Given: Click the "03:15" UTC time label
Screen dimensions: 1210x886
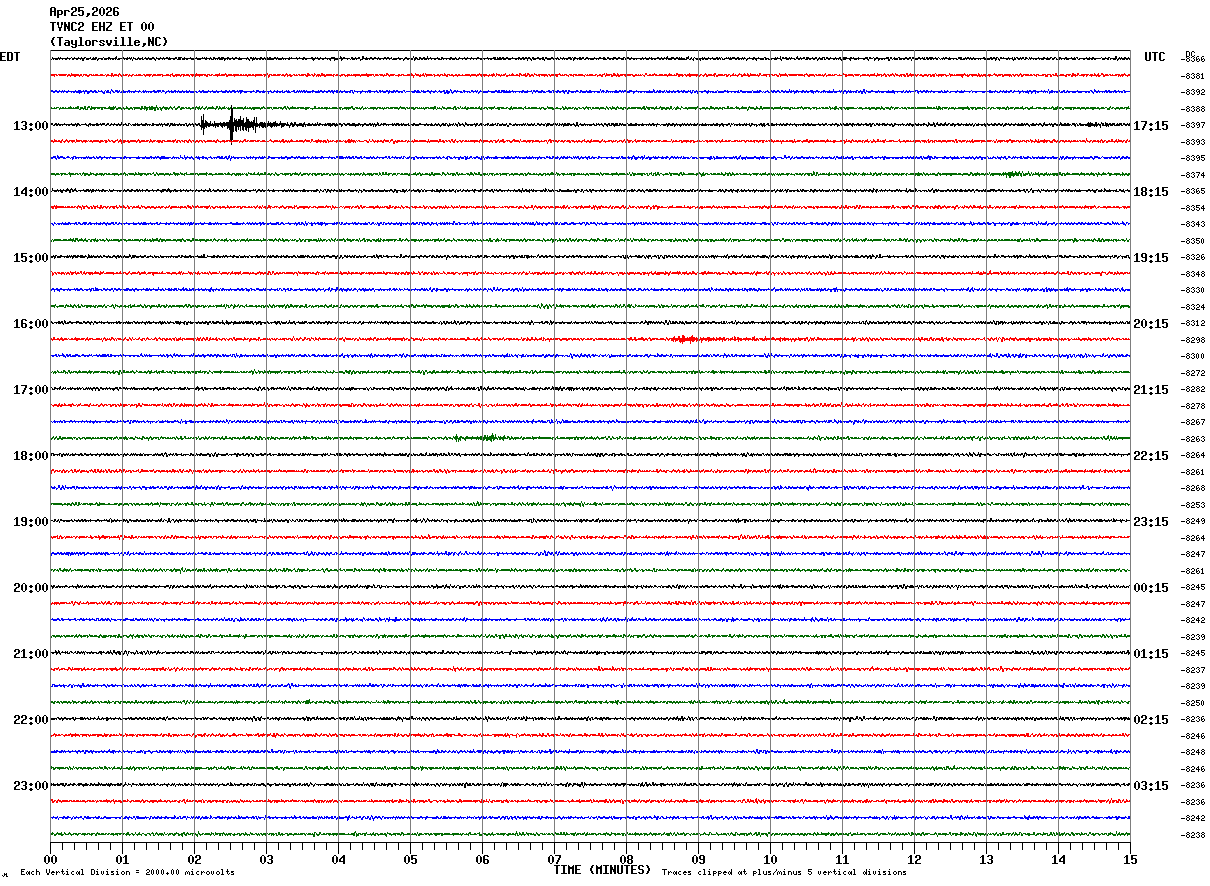Looking at the screenshot, I should coord(1151,786).
